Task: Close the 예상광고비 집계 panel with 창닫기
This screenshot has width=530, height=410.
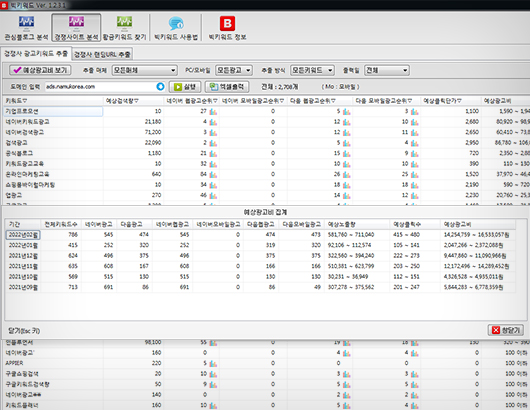Action: coord(505,330)
